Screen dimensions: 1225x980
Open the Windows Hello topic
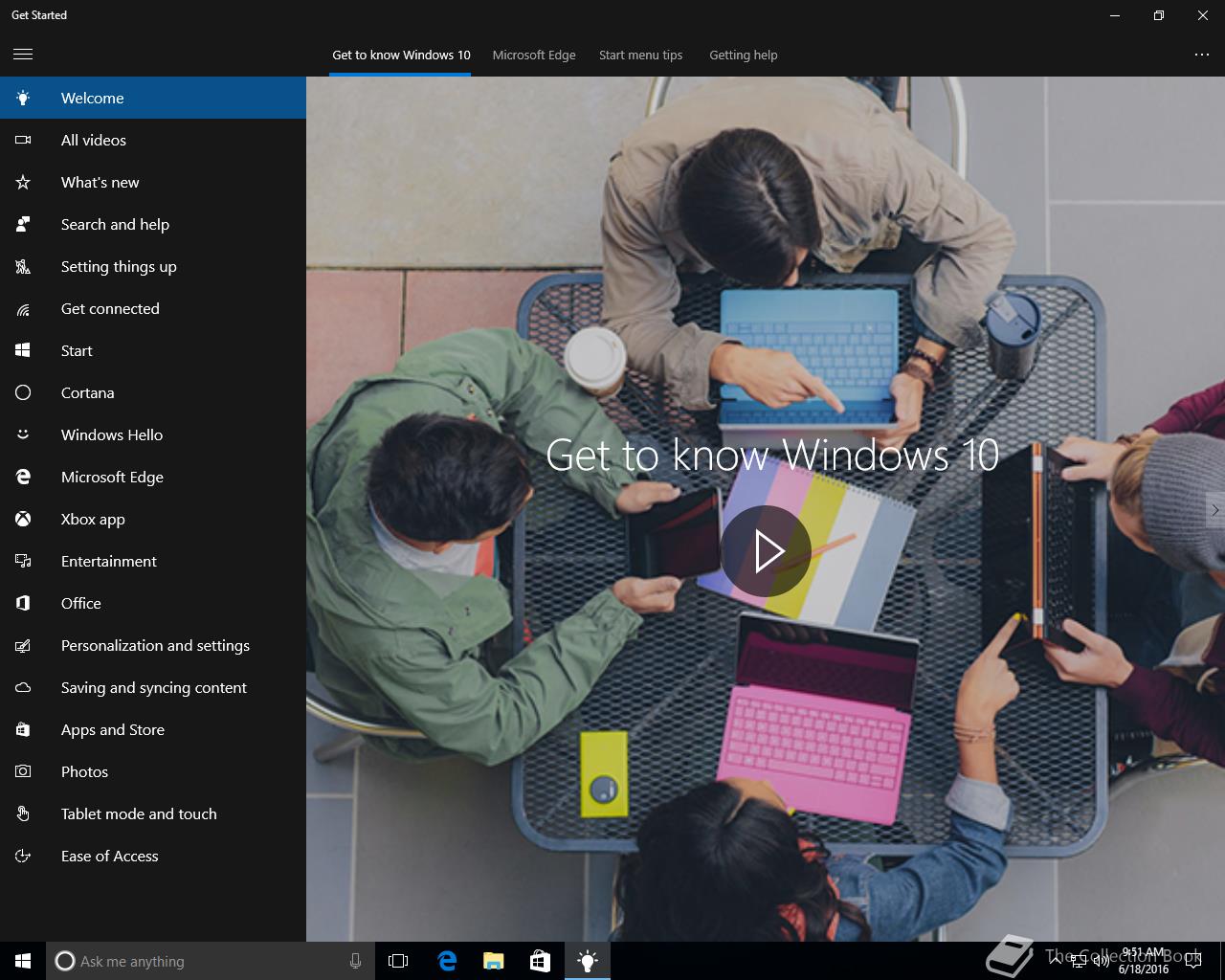[x=153, y=434]
